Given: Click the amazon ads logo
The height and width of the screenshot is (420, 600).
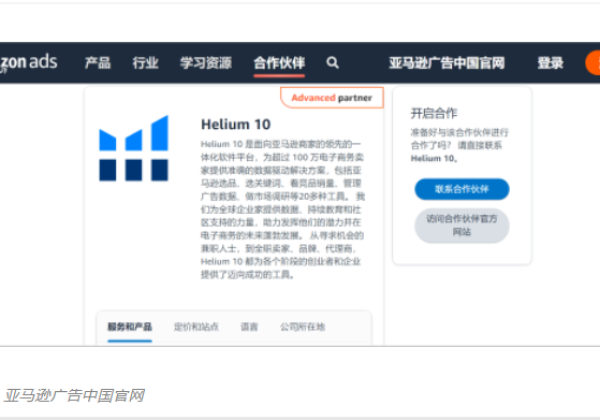Looking at the screenshot, I should pos(28,63).
